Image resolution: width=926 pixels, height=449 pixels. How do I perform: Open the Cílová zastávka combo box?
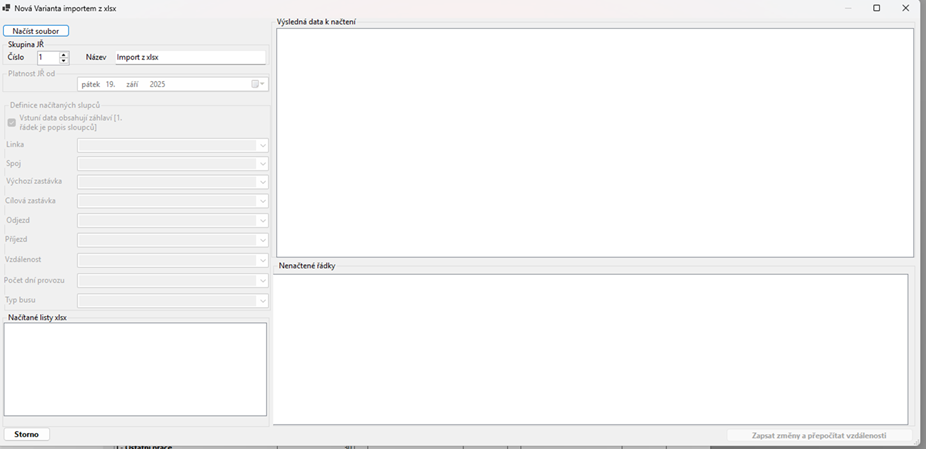pos(262,202)
